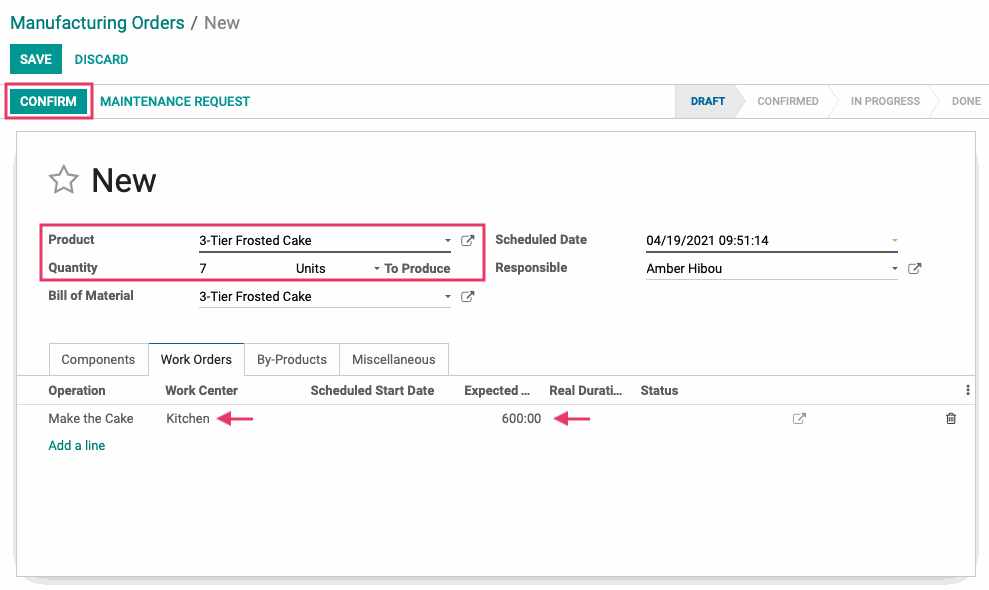Expand the Bill of Material dropdown arrow

(x=448, y=297)
